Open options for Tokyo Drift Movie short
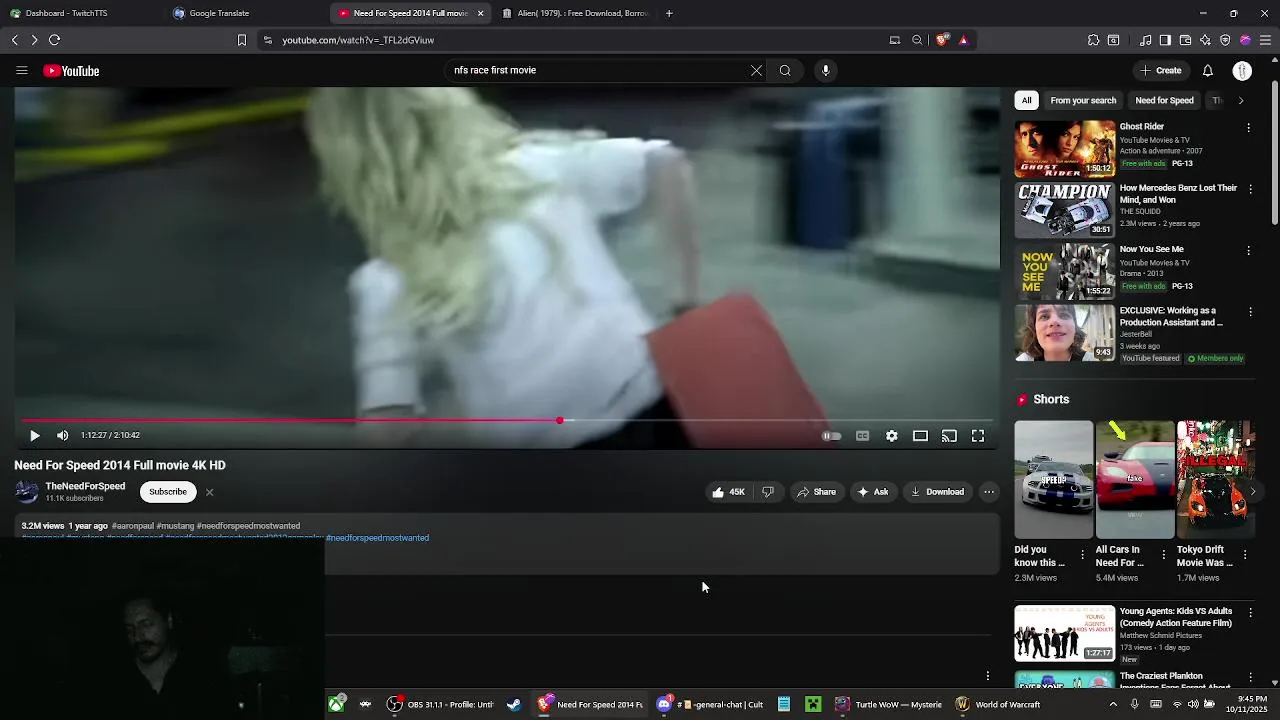 (1243, 555)
